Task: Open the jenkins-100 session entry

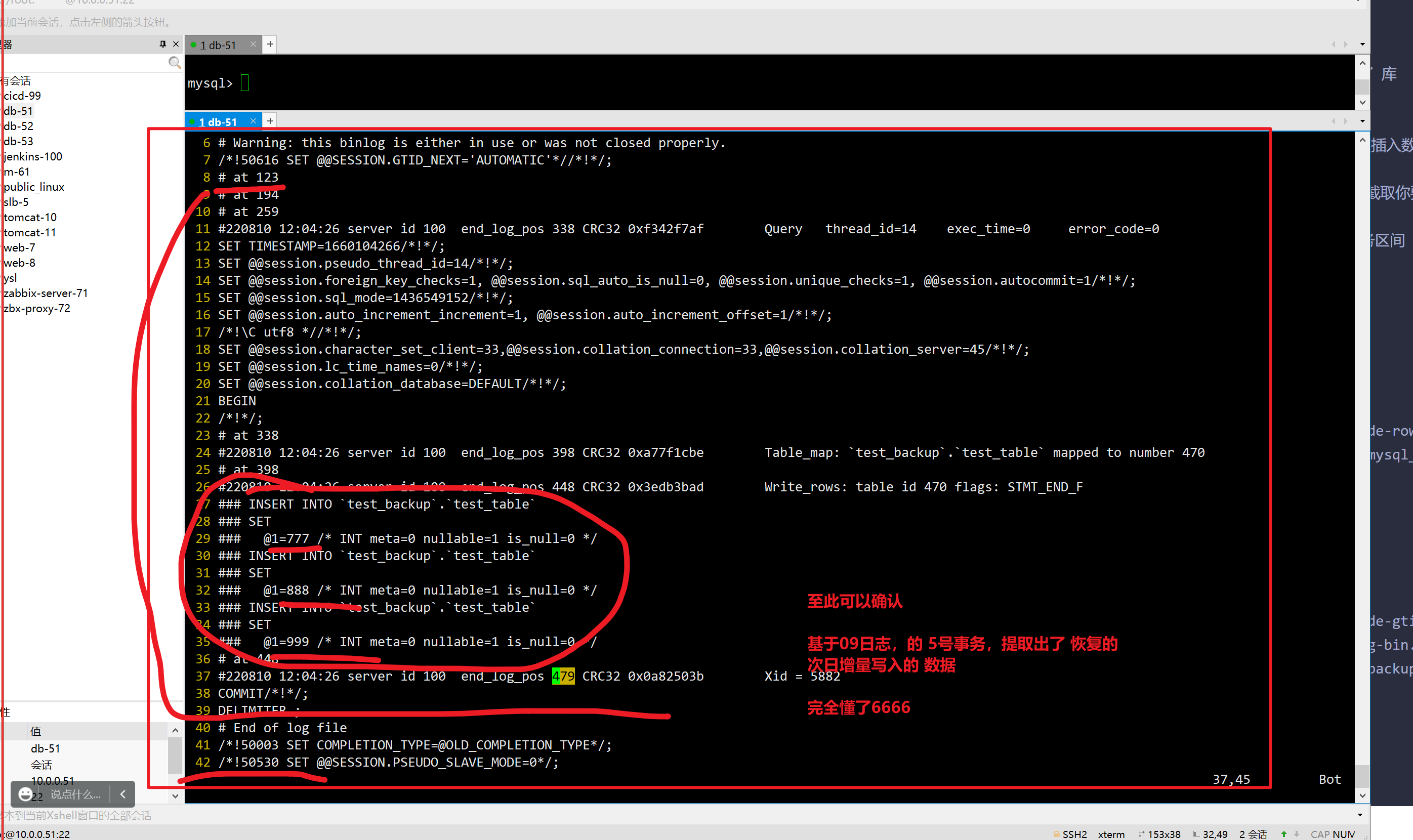Action: pyautogui.click(x=33, y=156)
